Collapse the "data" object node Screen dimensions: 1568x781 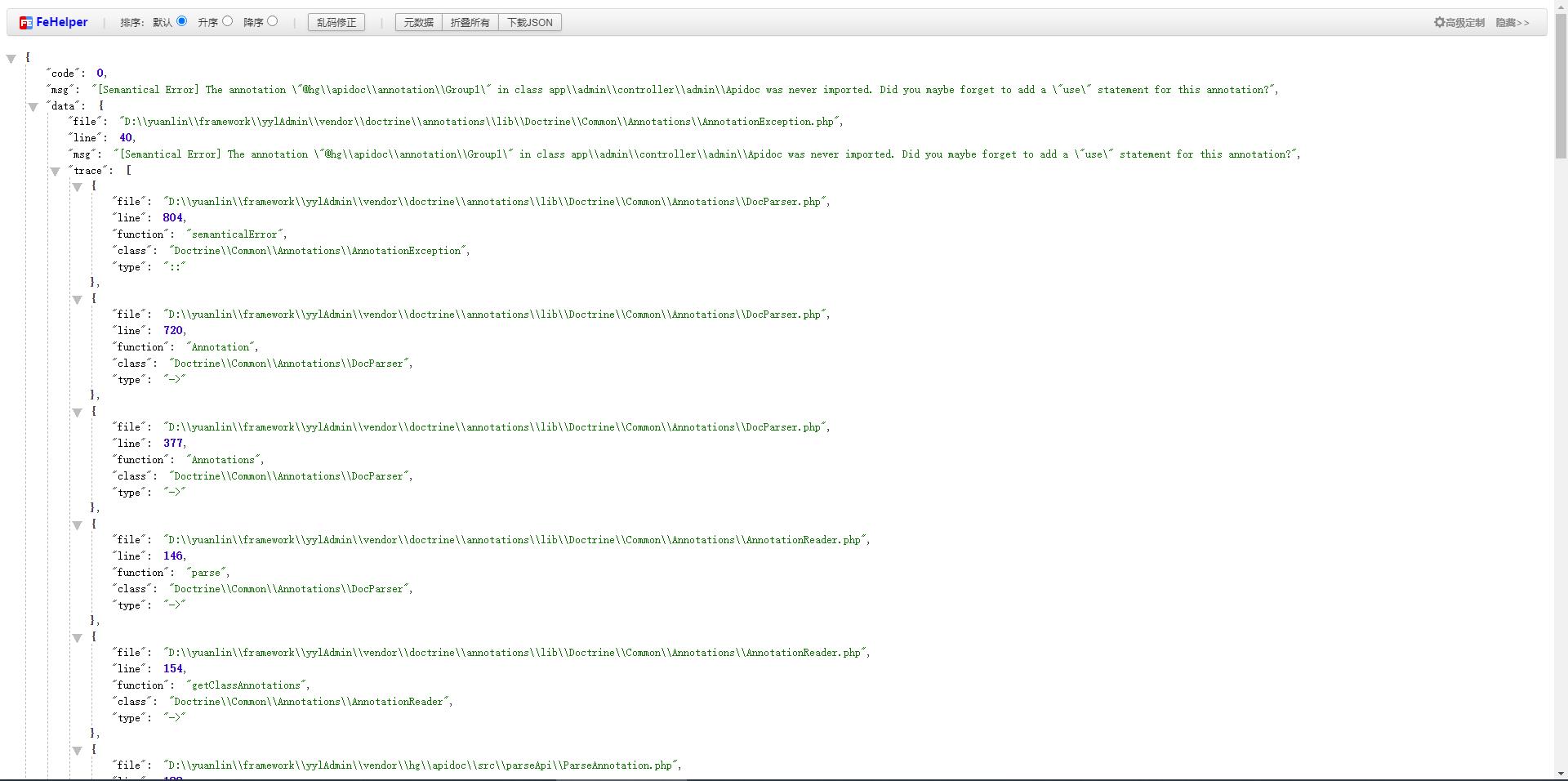pos(33,107)
